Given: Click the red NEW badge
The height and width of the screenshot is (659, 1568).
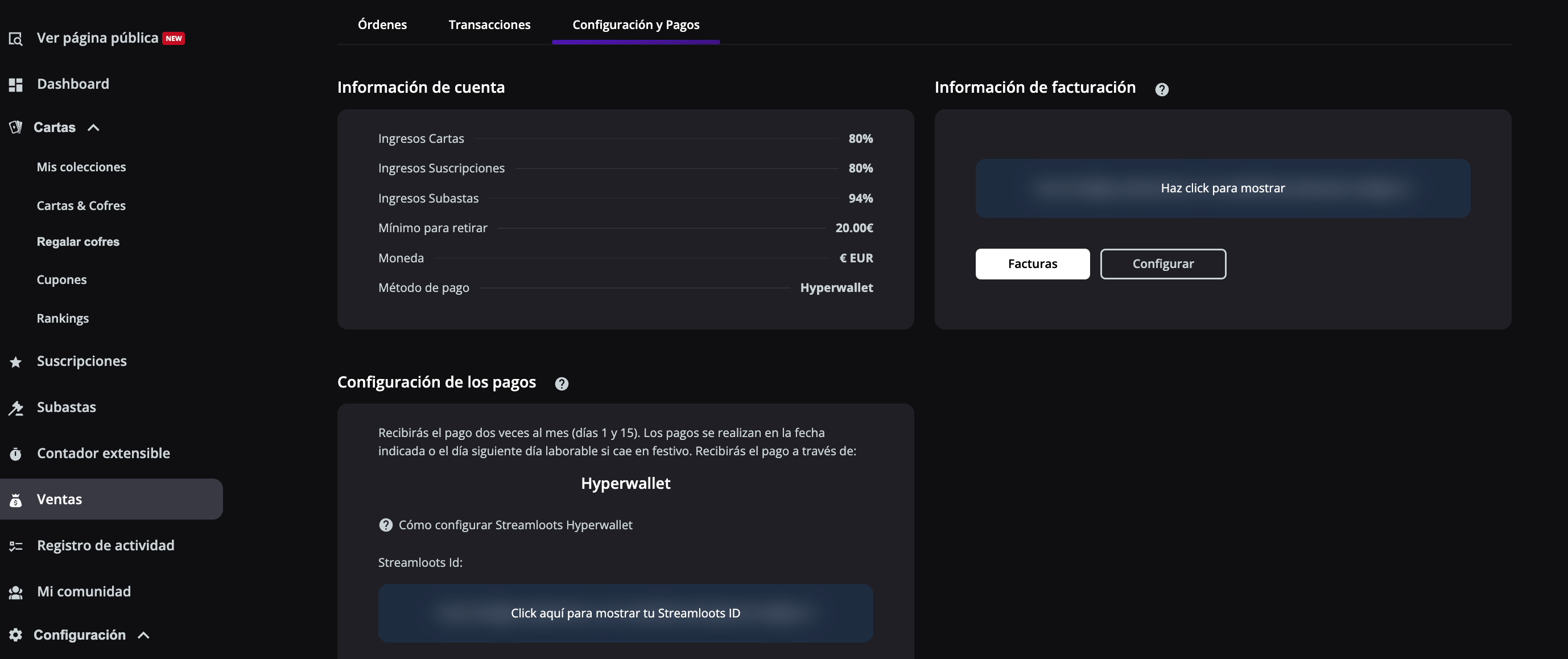Looking at the screenshot, I should tap(174, 38).
